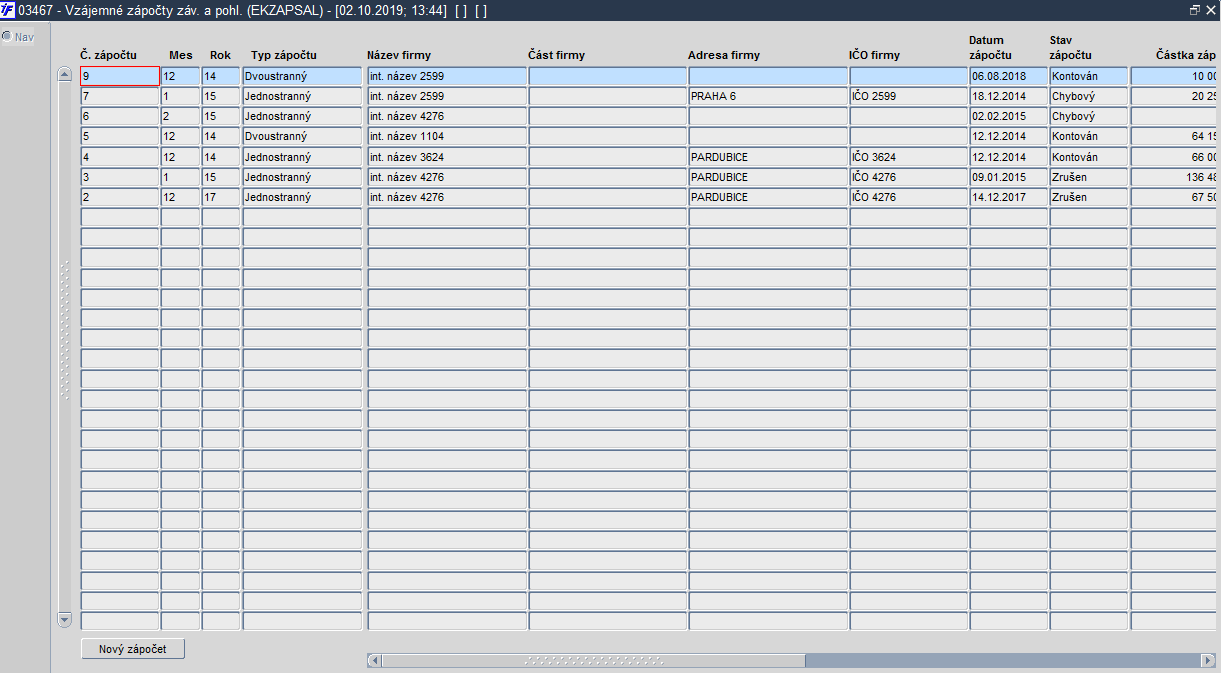
Task: Click the vertical scroll up arrow
Action: tap(65, 75)
